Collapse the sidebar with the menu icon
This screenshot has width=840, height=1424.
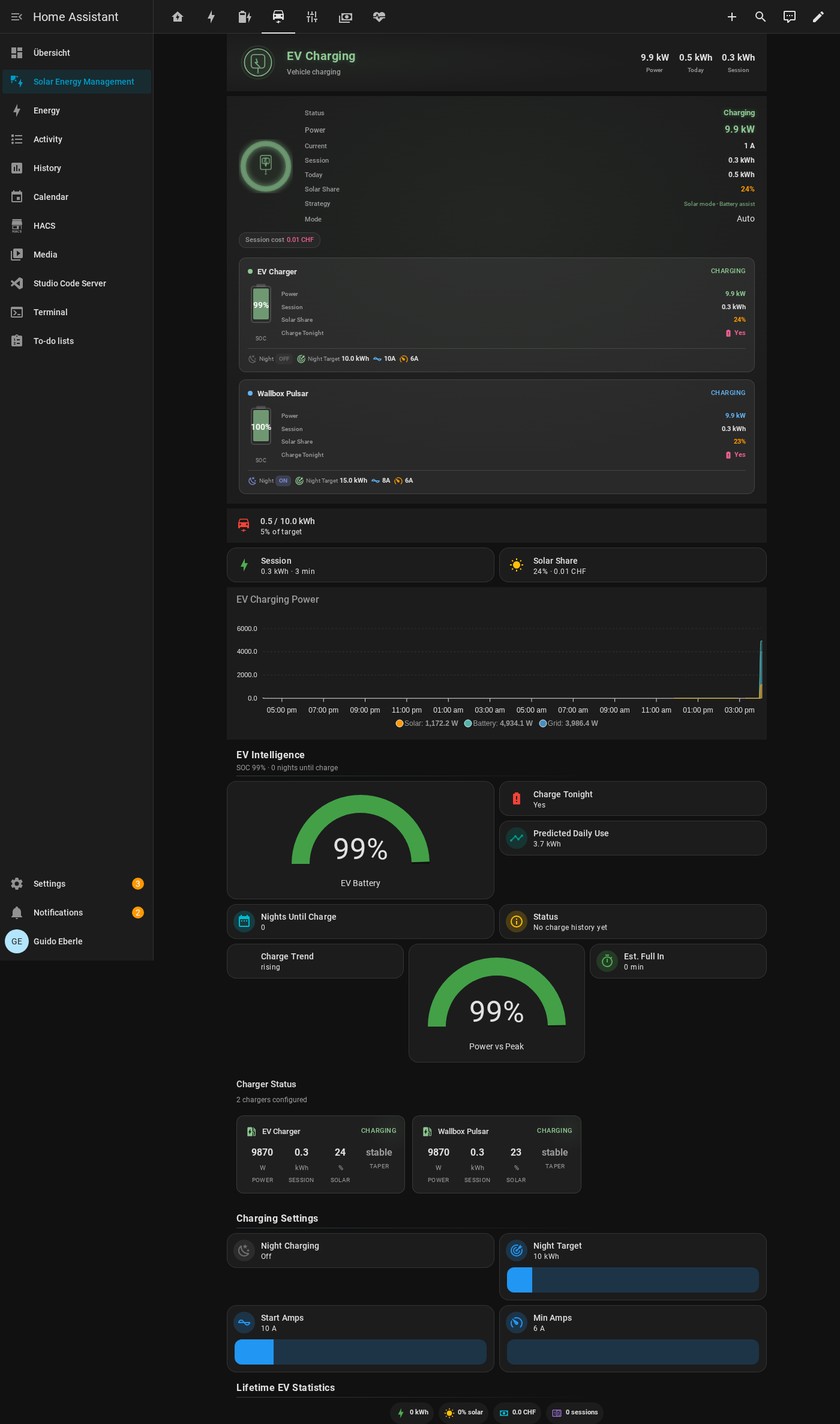(x=17, y=17)
